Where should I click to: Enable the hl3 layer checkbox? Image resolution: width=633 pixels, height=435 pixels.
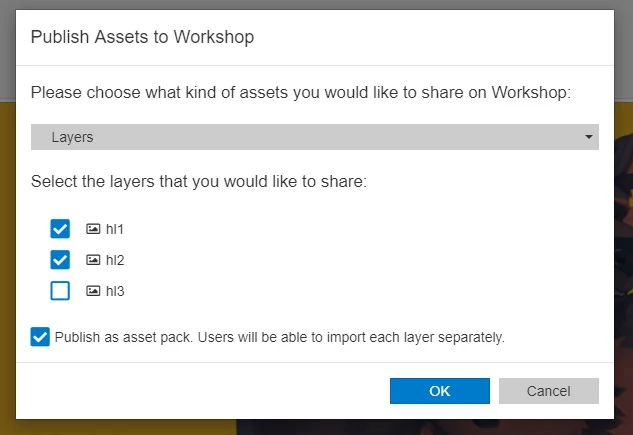pyautogui.click(x=60, y=291)
